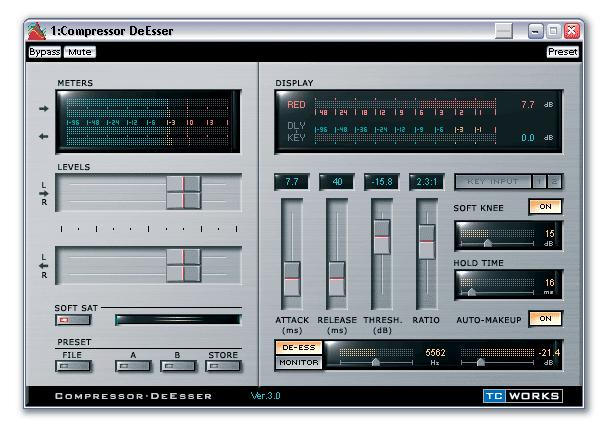Click the attack value field 7.7
The height and width of the screenshot is (433, 603).
tap(292, 182)
